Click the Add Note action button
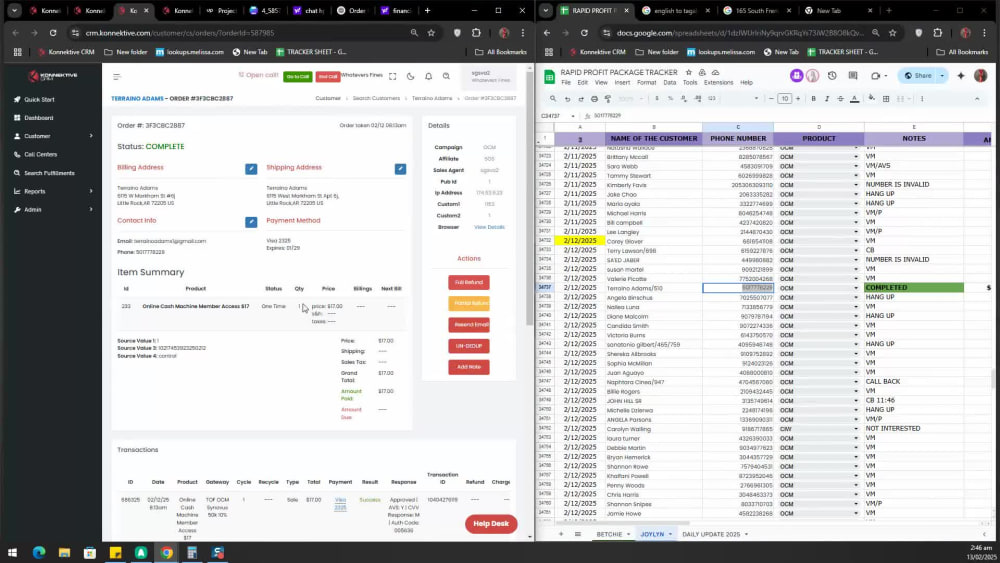This screenshot has width=1000, height=563. click(469, 367)
